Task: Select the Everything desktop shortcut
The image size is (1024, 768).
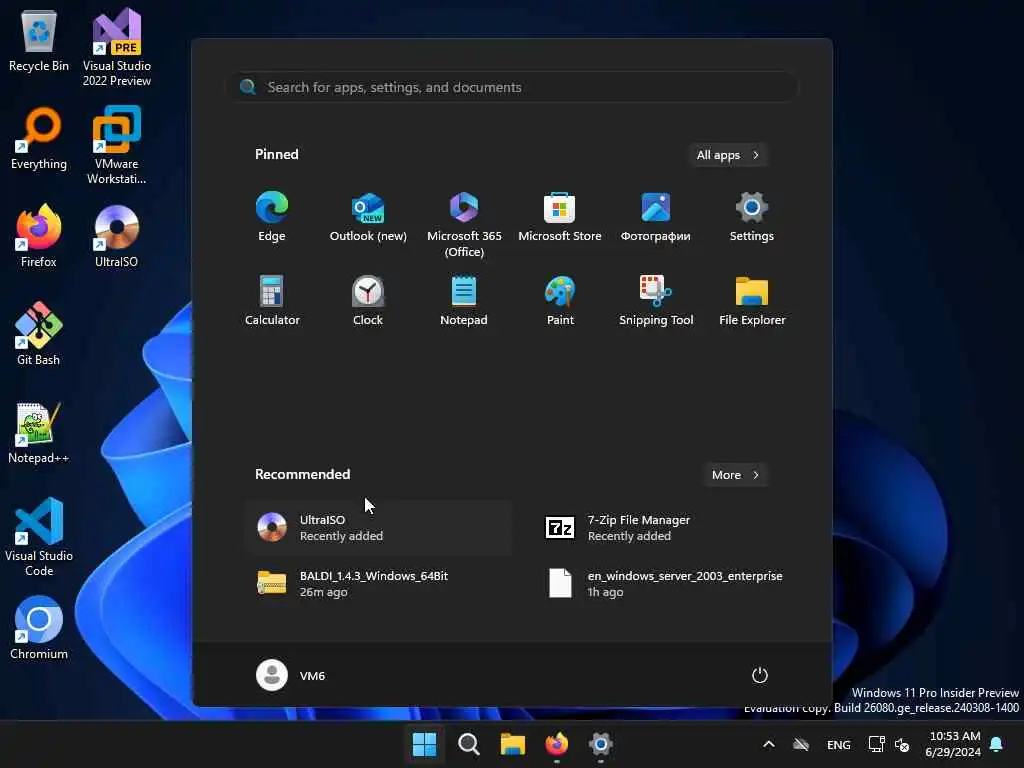Action: point(39,138)
